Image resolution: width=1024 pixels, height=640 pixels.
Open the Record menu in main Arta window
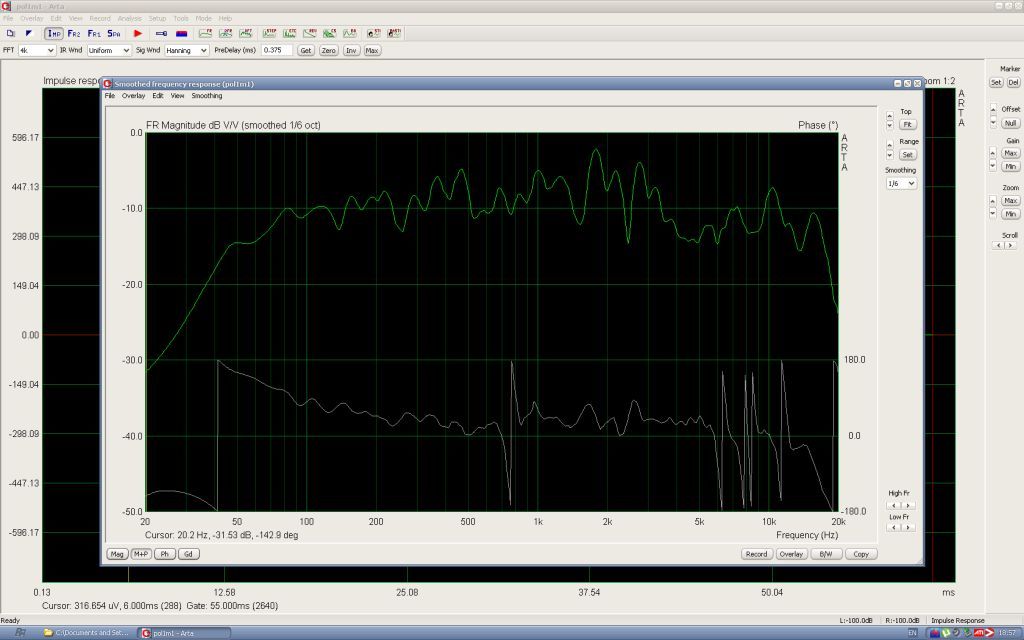coord(99,18)
